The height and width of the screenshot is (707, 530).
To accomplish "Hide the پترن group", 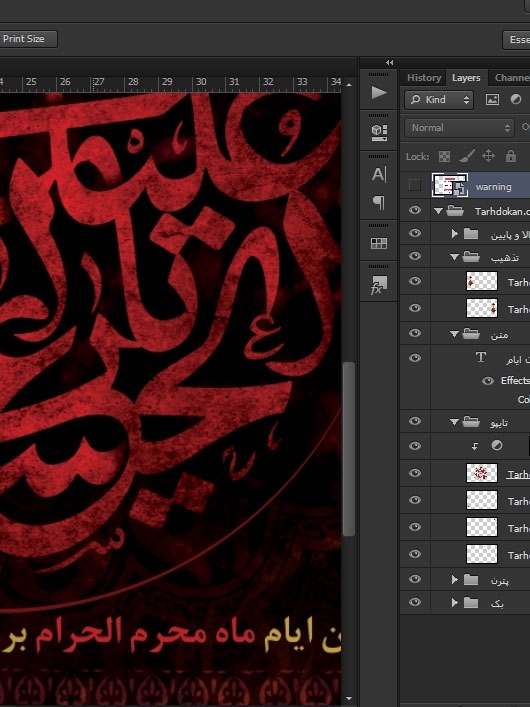I will 415,579.
